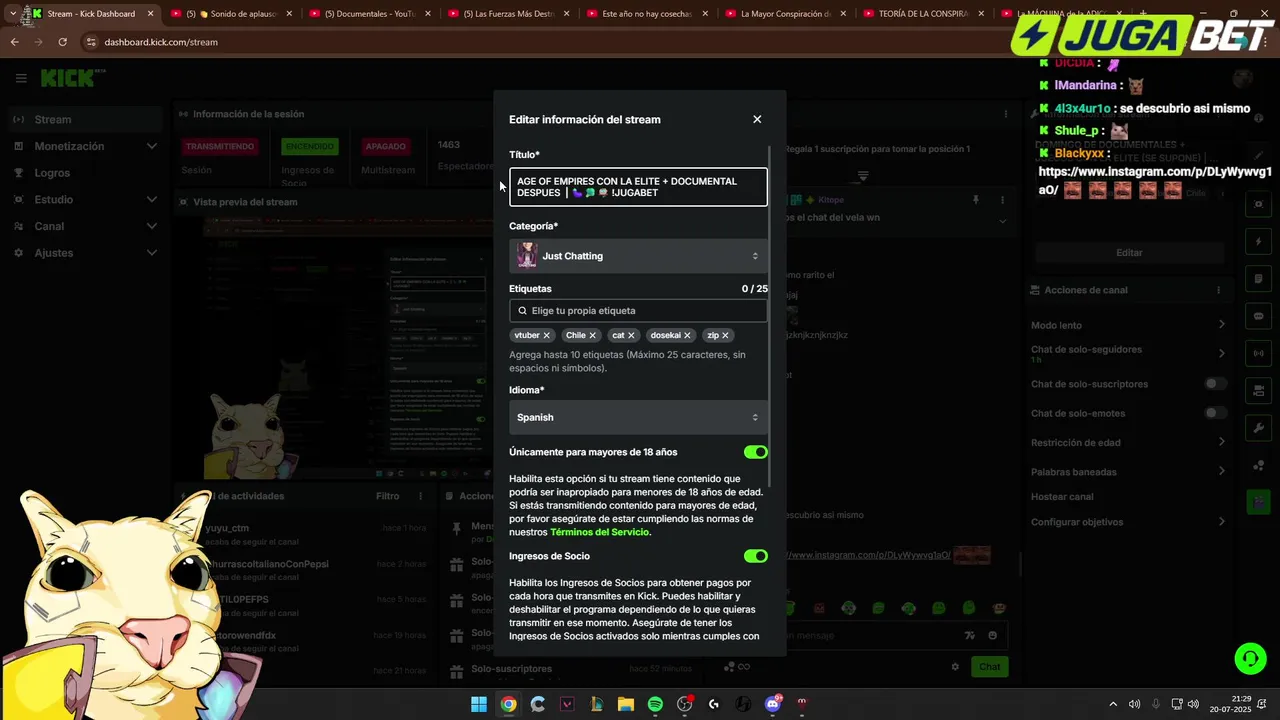1280x720 pixels.
Task: Open the Idioma Spanish dropdown
Action: [638, 417]
